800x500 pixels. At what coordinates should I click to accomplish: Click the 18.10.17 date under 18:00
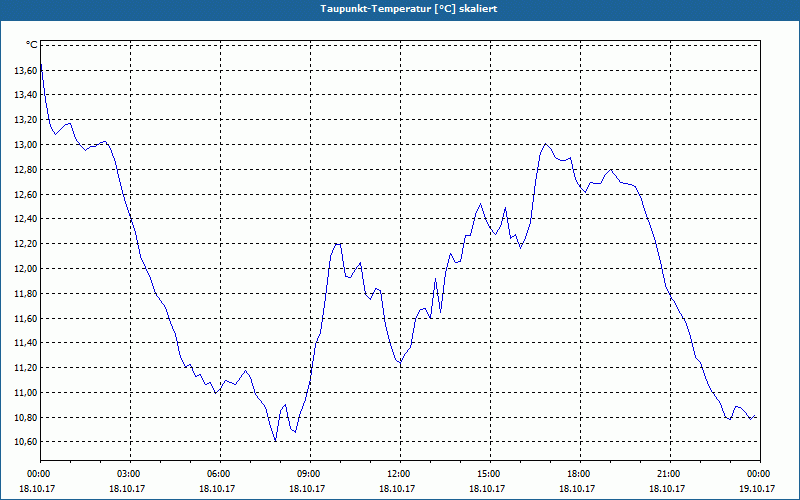[577, 488]
